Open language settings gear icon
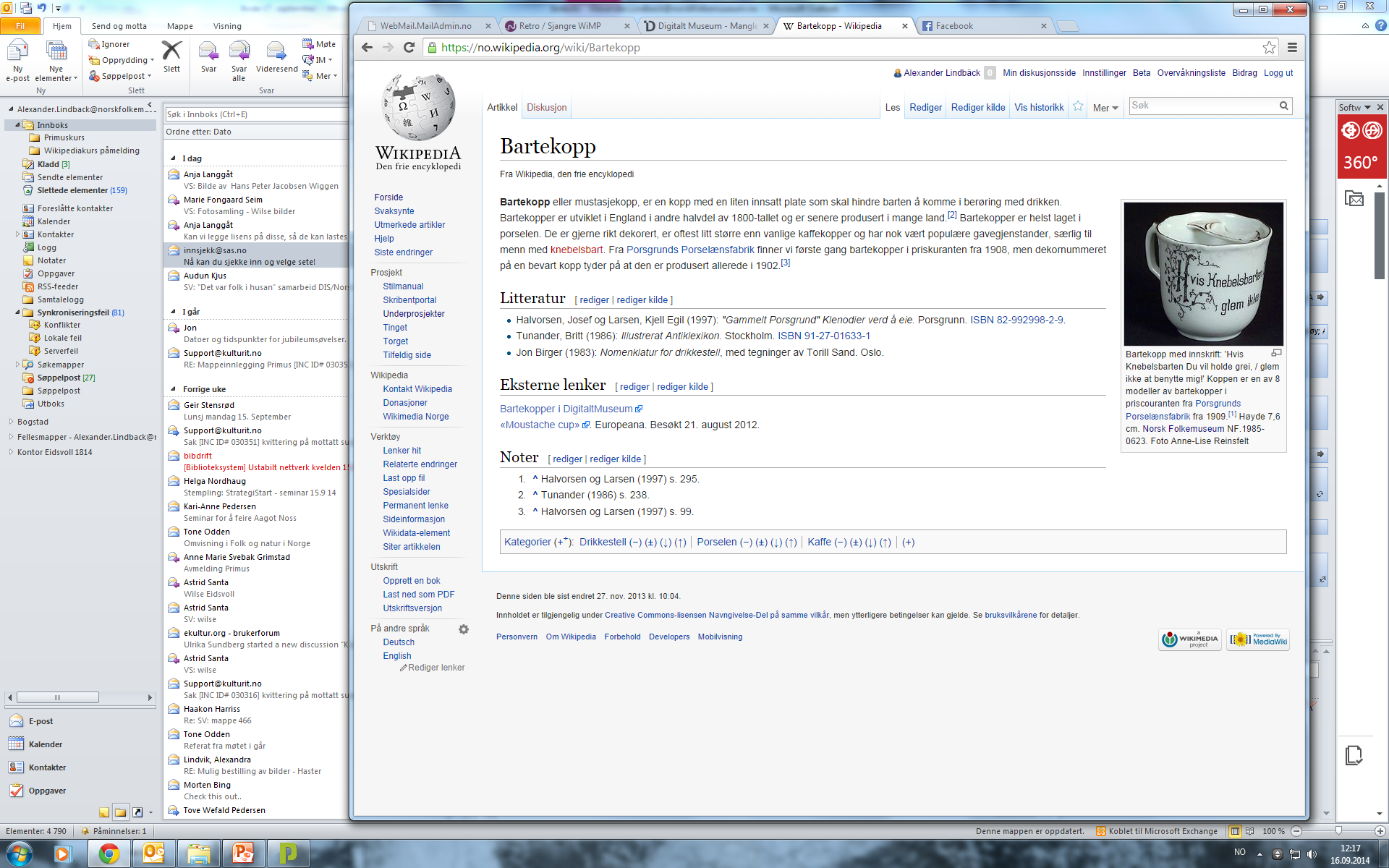 coord(464,629)
